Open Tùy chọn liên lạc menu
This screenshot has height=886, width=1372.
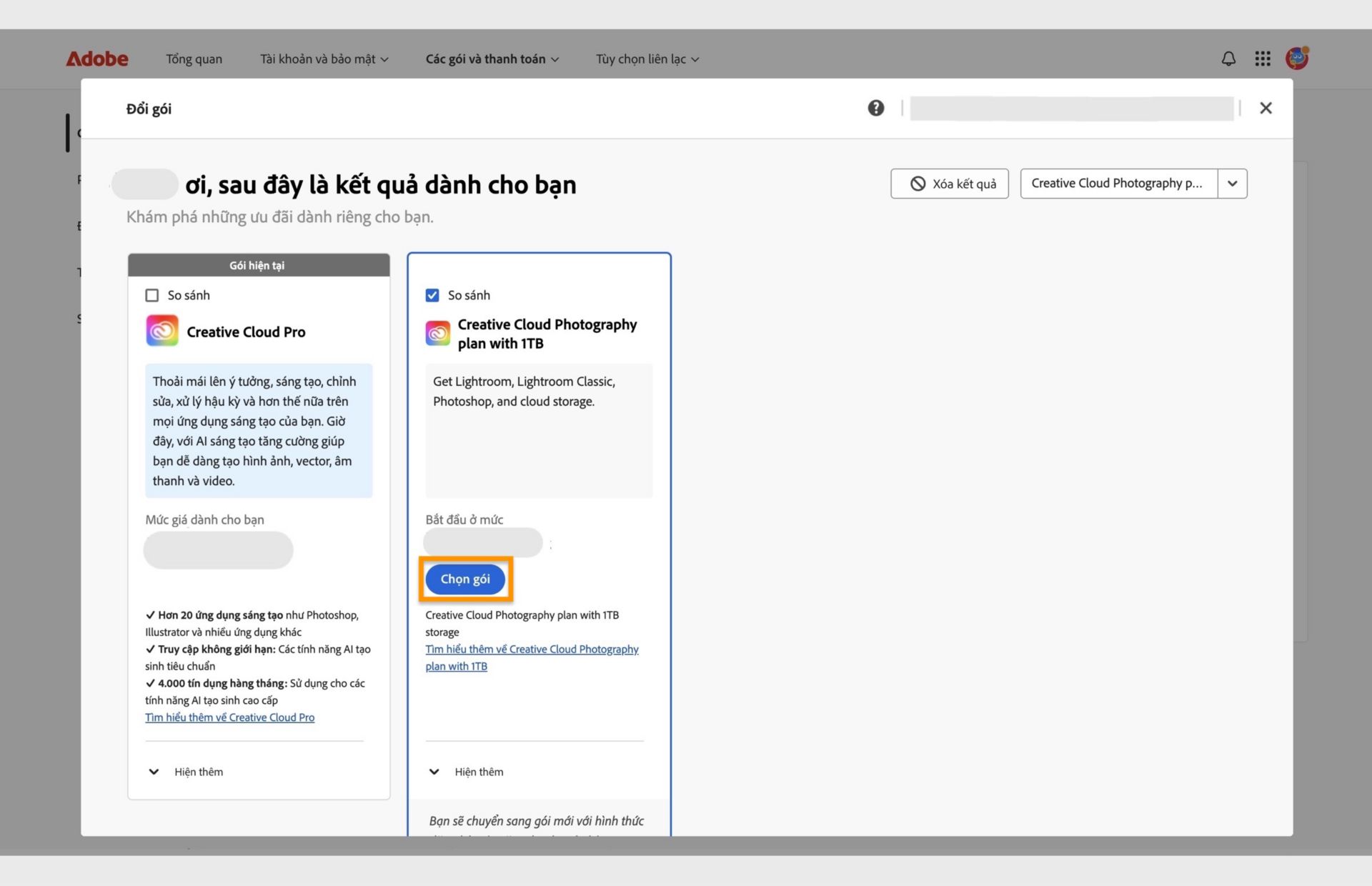click(x=647, y=59)
